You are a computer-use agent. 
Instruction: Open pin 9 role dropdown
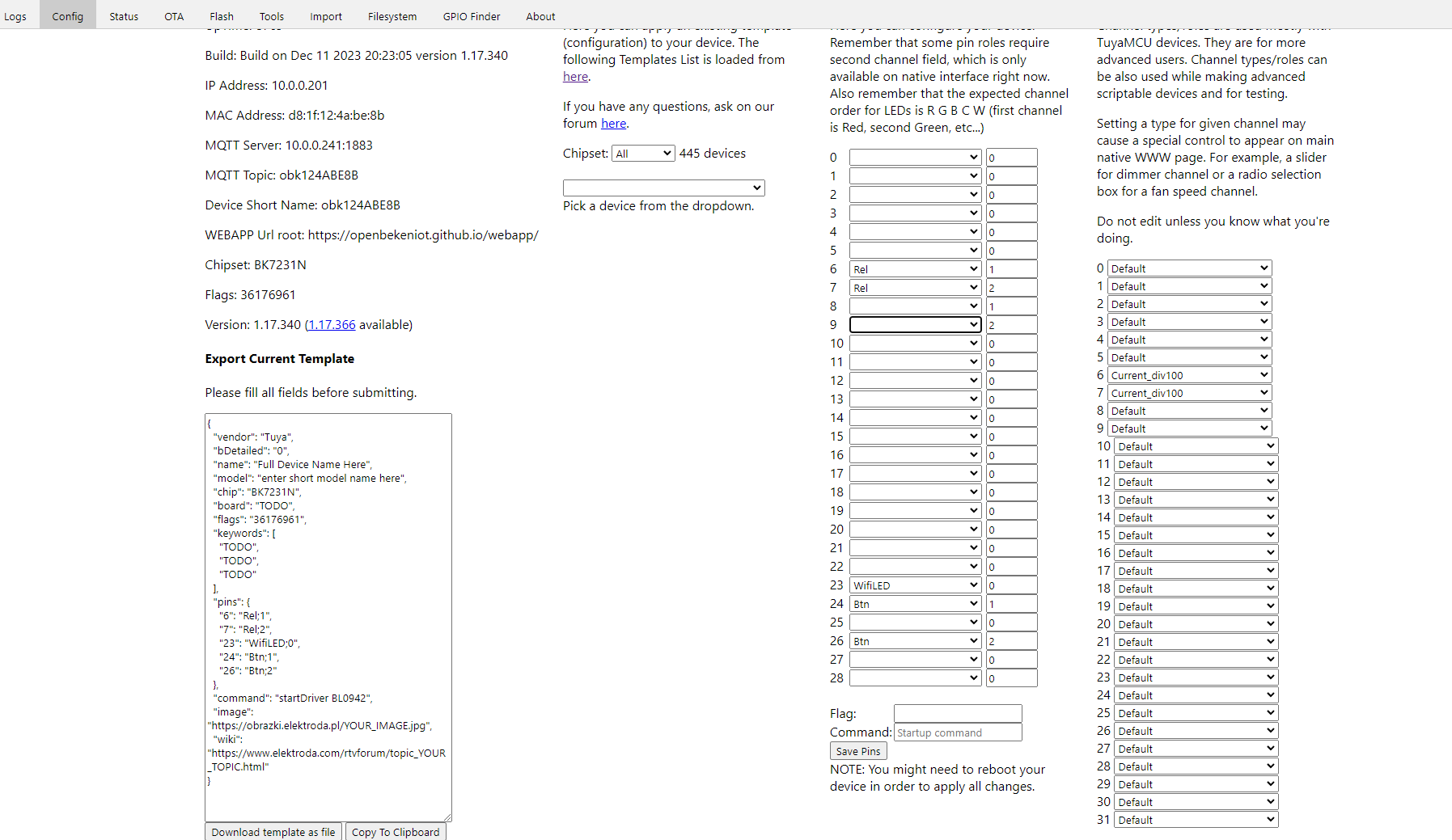coord(916,325)
